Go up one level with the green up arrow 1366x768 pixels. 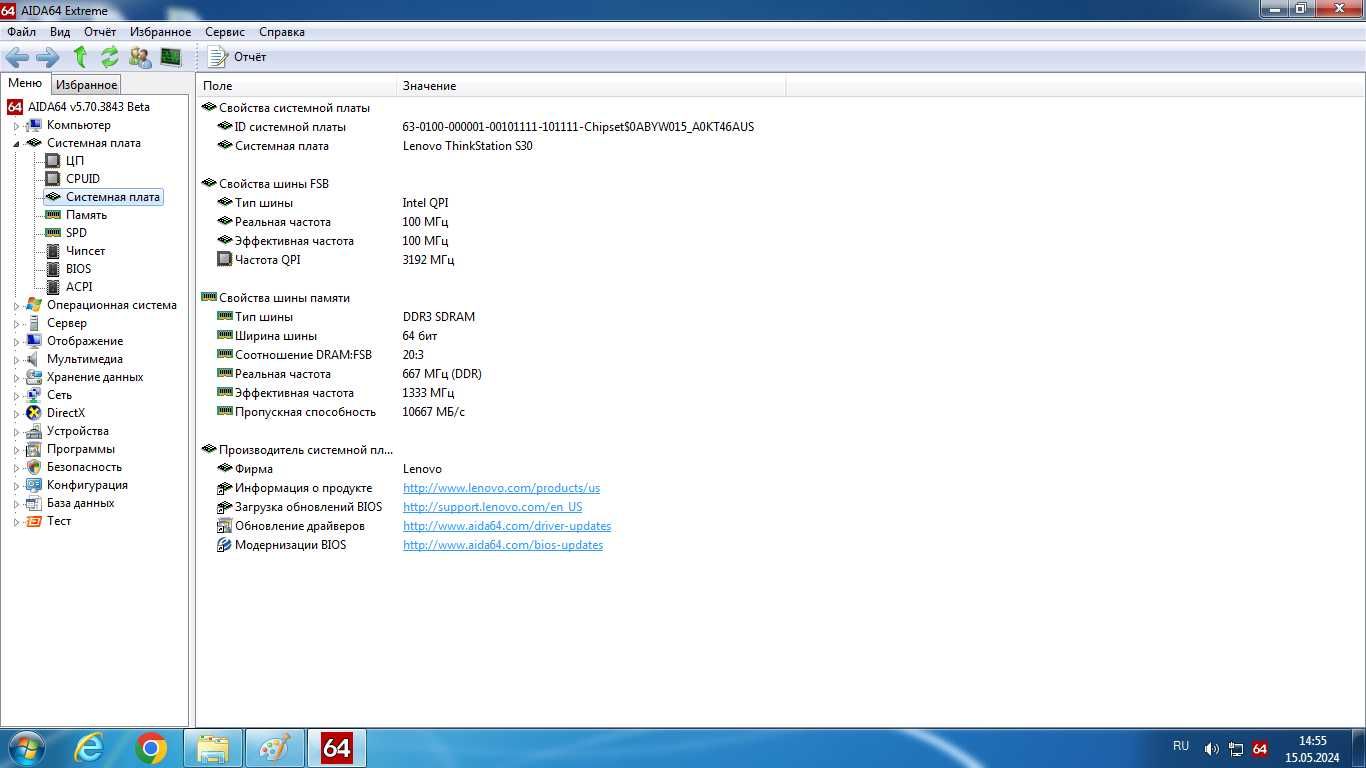pos(80,57)
